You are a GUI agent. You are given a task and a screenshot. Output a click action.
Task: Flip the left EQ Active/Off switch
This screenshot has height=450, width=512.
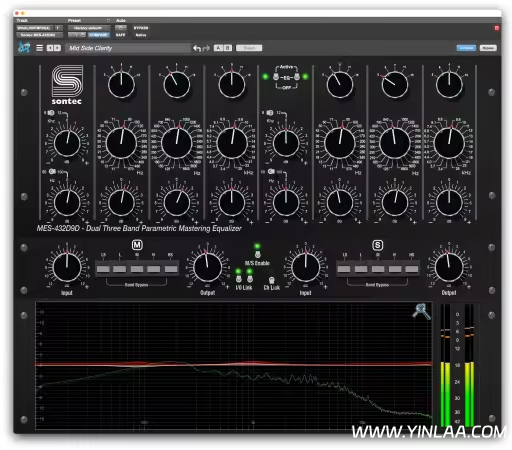276,77
